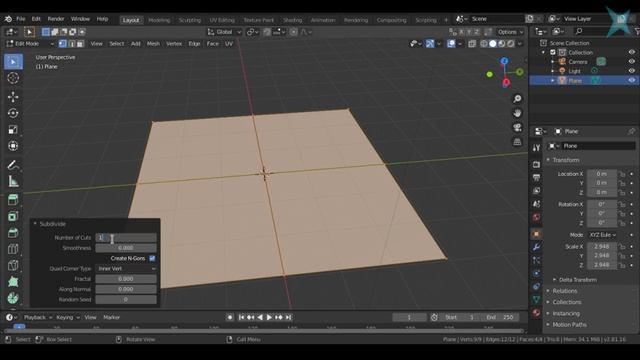Toggle Create N-Gons checkbox
This screenshot has height=360, width=640.
click(x=152, y=258)
